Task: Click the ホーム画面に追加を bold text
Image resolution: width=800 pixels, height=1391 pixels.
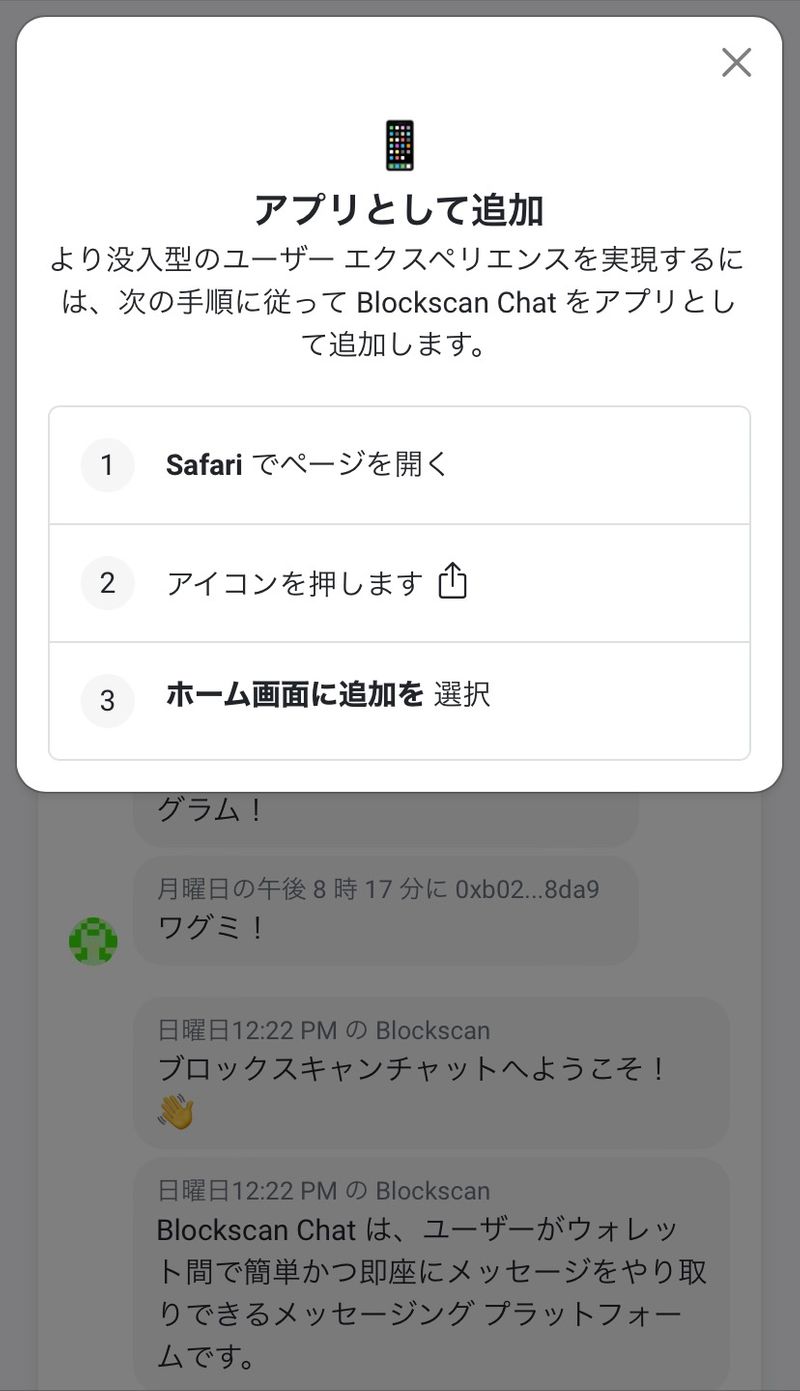Action: [295, 695]
